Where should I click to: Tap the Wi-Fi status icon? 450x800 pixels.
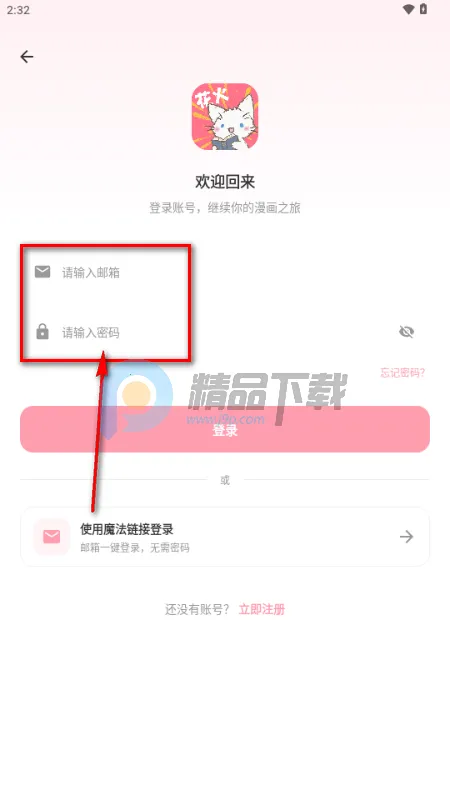(x=408, y=9)
